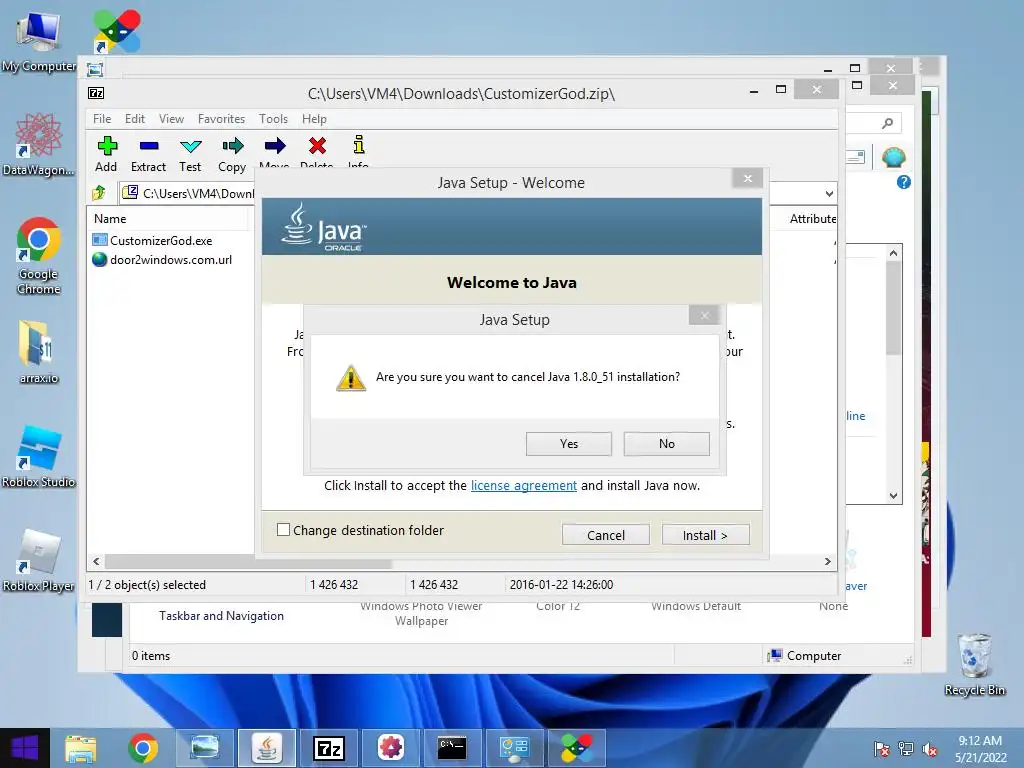Image resolution: width=1024 pixels, height=768 pixels.
Task: Open File Explorer from the taskbar
Action: [x=81, y=748]
